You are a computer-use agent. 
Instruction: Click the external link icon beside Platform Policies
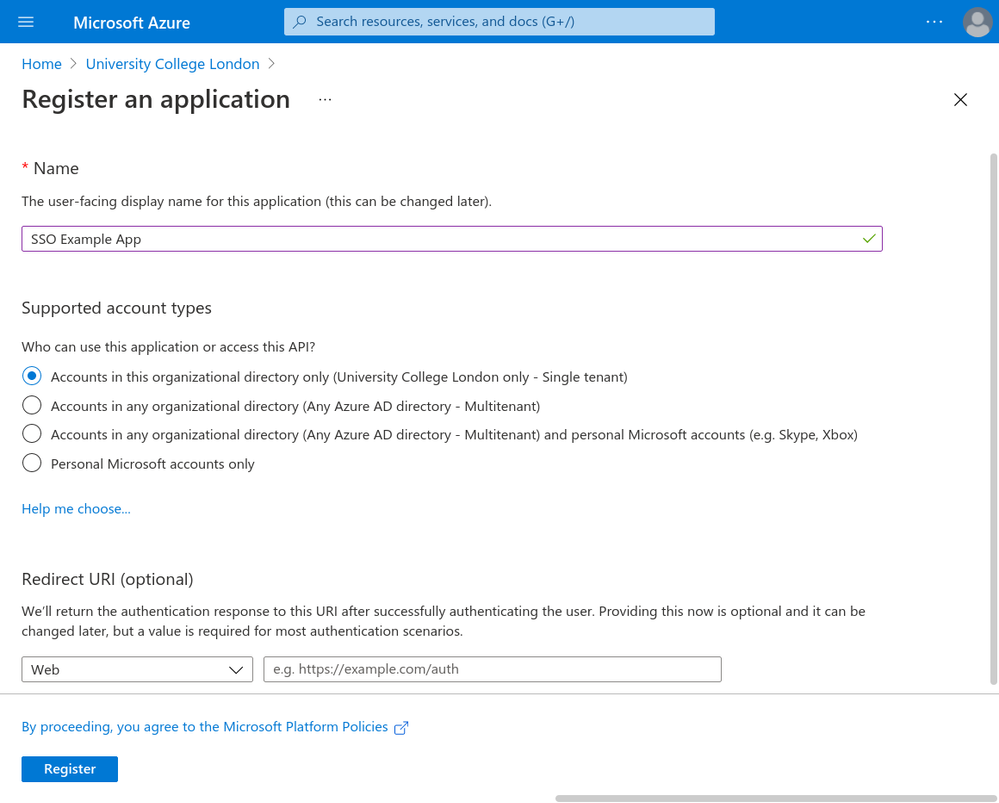401,728
